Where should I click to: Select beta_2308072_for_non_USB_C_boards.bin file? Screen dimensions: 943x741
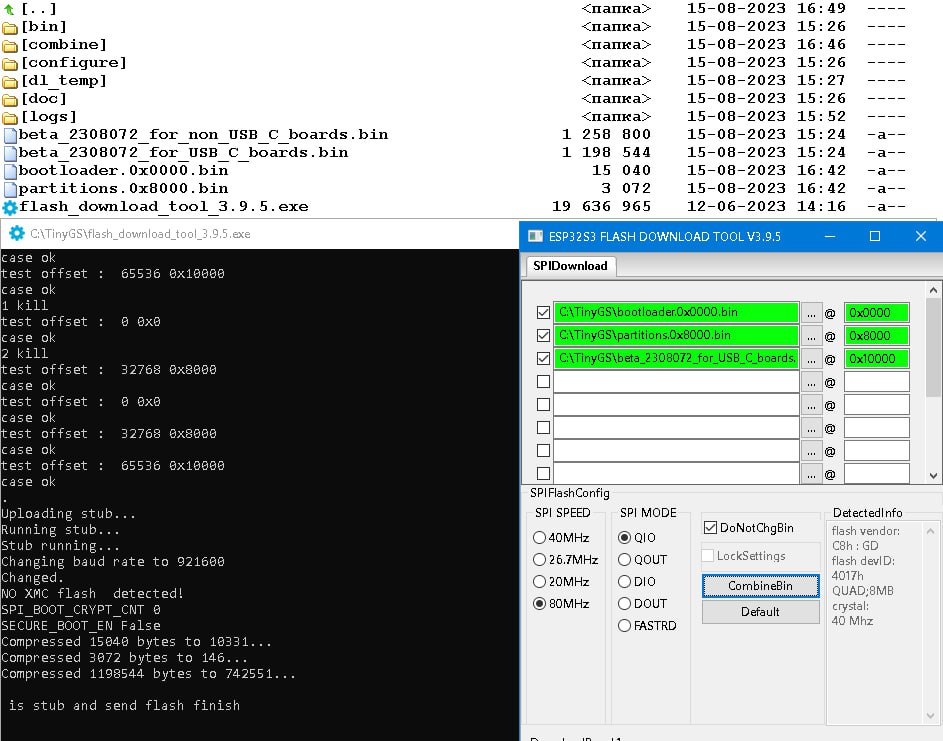203,134
